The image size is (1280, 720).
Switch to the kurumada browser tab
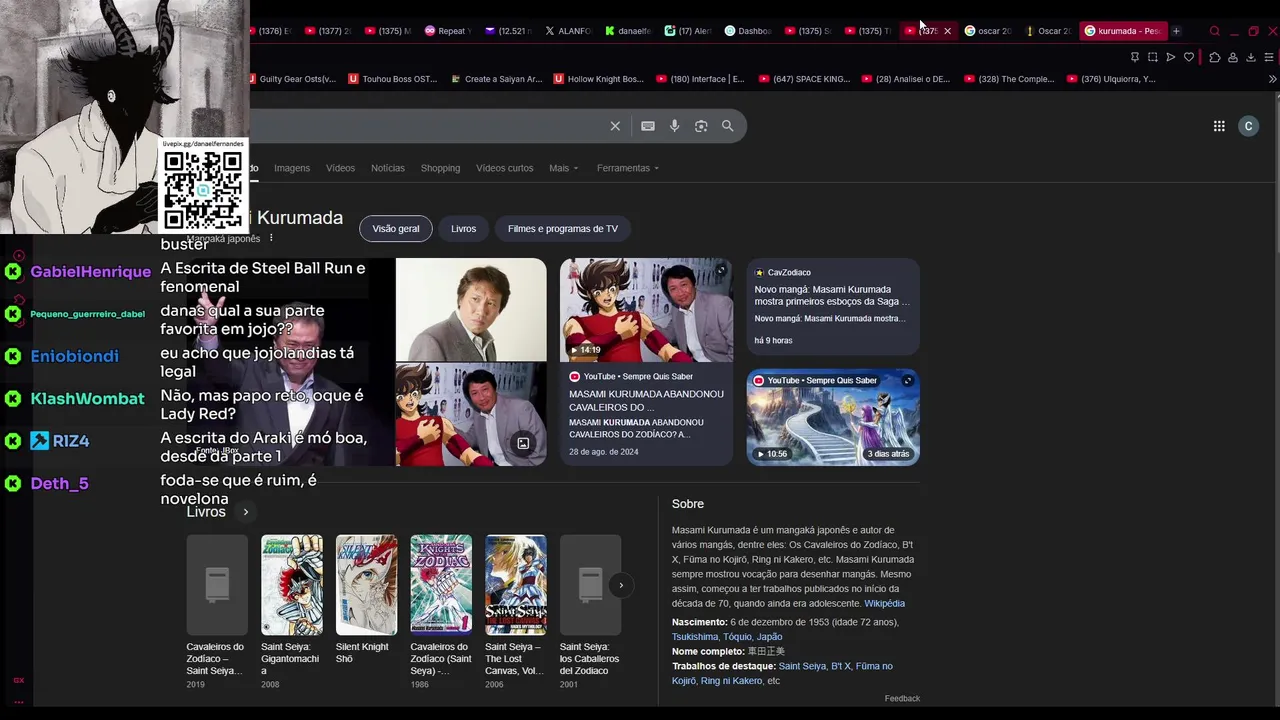click(1121, 31)
